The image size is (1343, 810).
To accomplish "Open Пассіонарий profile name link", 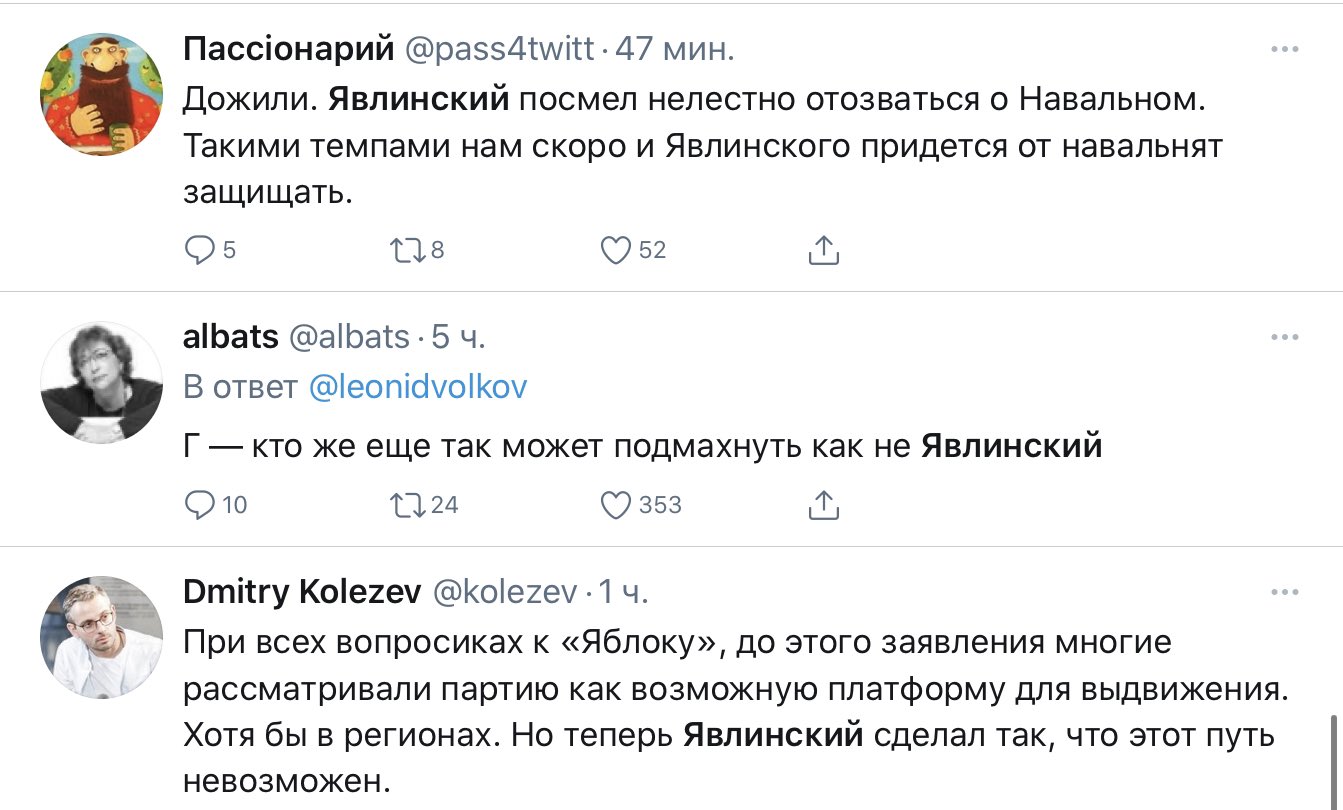I will (x=286, y=50).
